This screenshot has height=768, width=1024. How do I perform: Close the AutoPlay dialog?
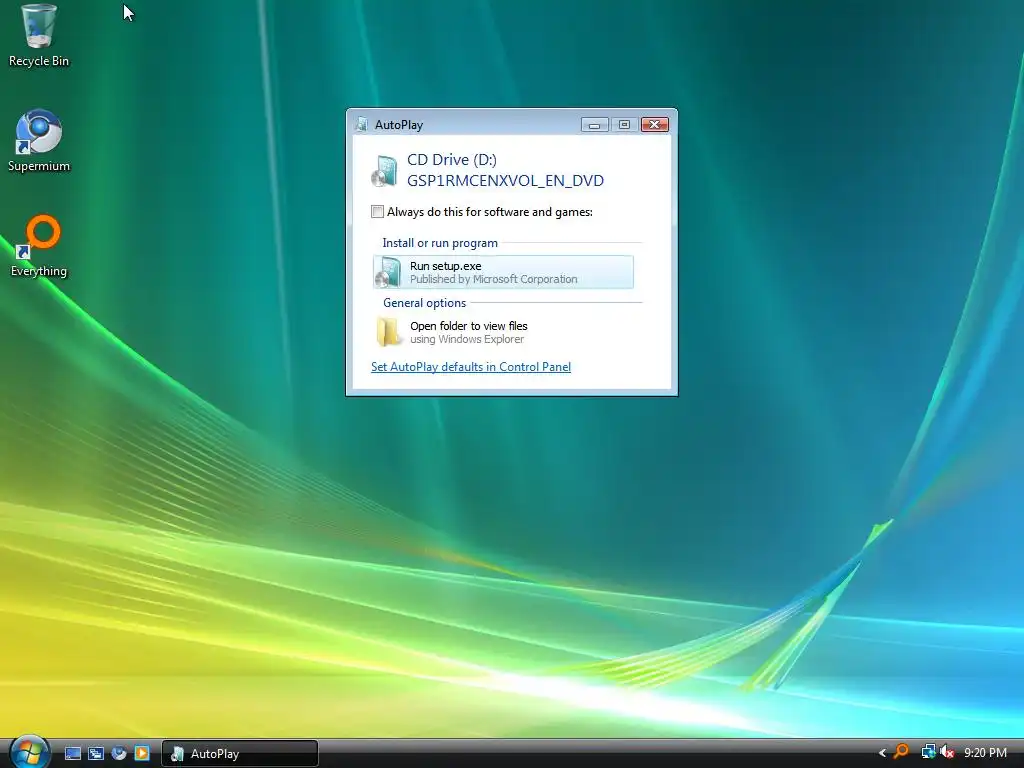point(654,125)
